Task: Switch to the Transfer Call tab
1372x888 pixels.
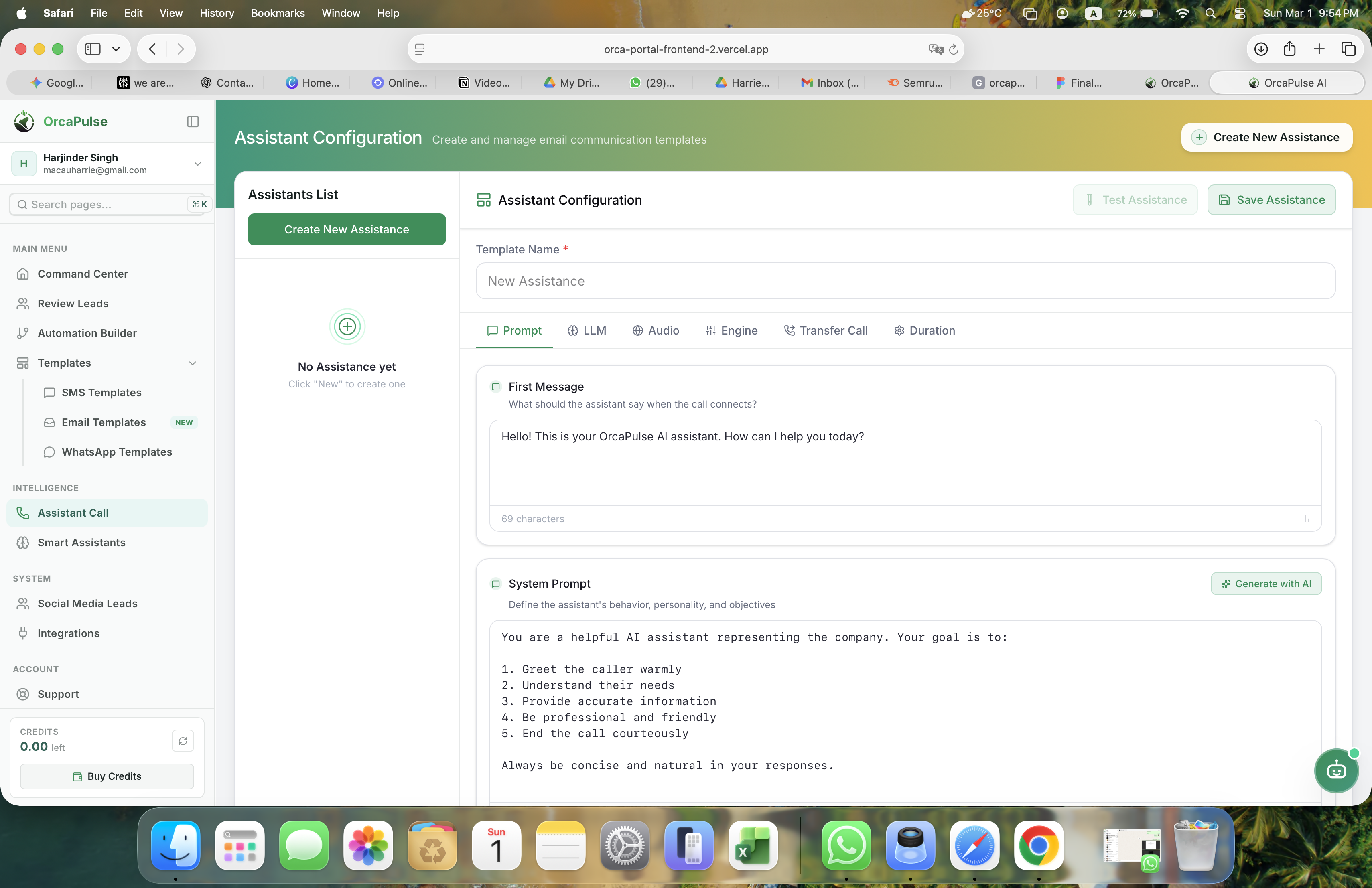Action: [826, 331]
